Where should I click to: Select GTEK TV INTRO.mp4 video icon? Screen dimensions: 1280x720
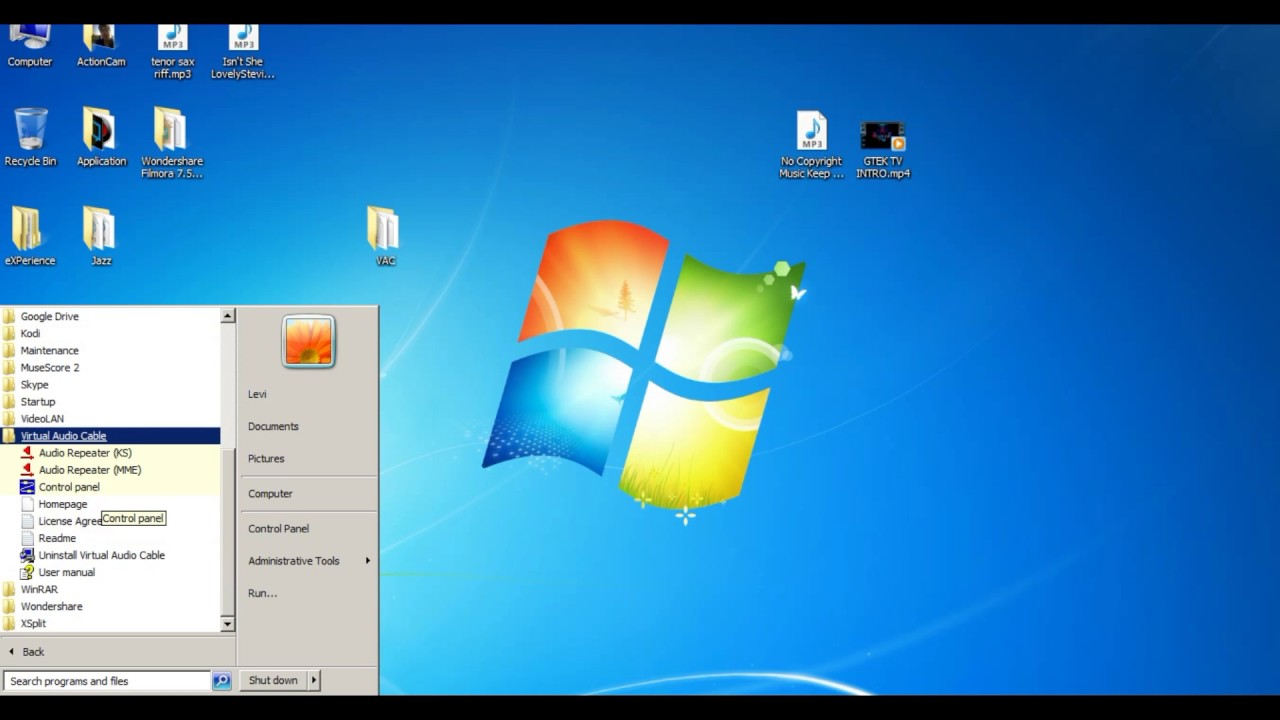(x=883, y=150)
